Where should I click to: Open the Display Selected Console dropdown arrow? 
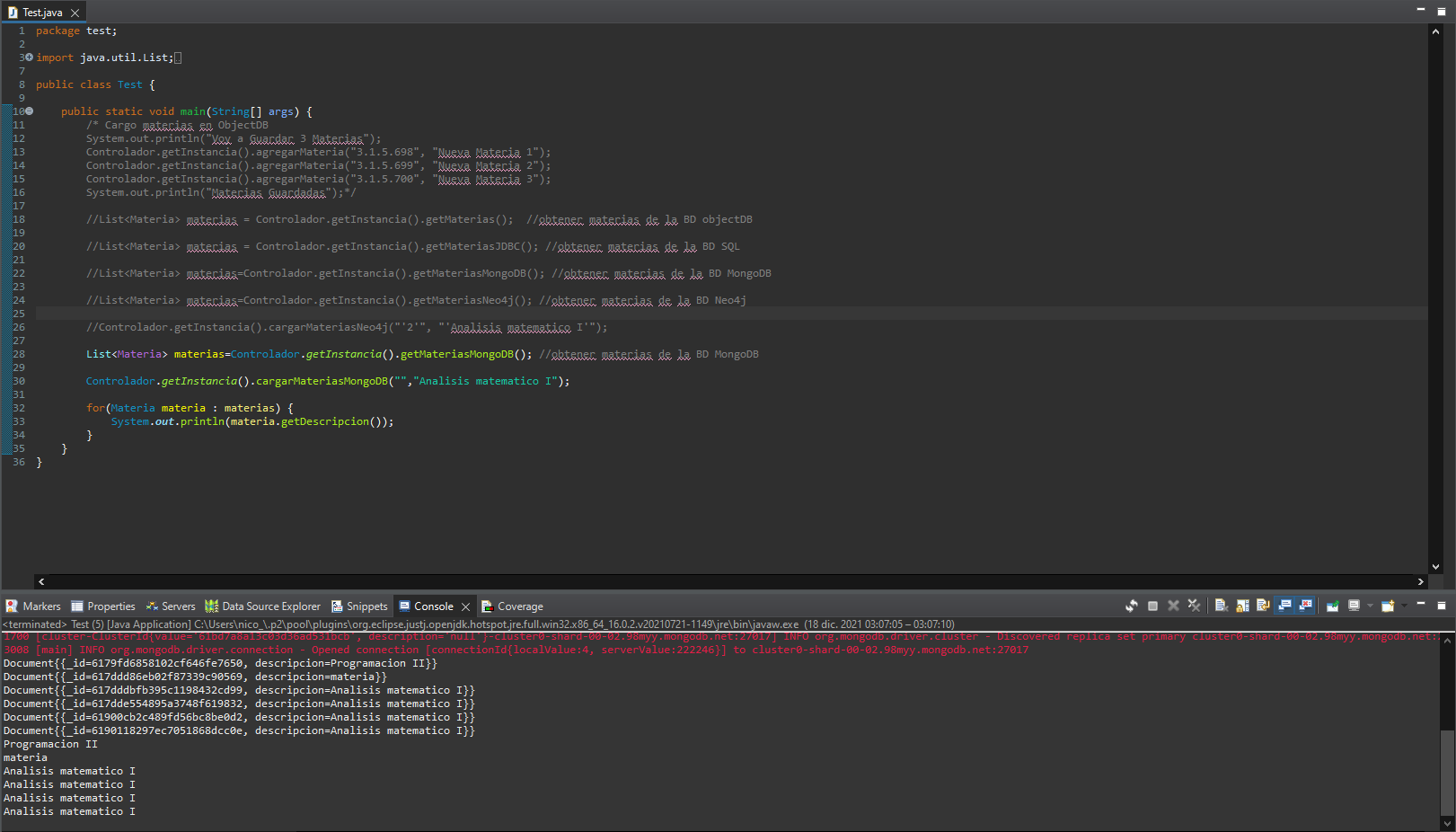pos(1370,606)
